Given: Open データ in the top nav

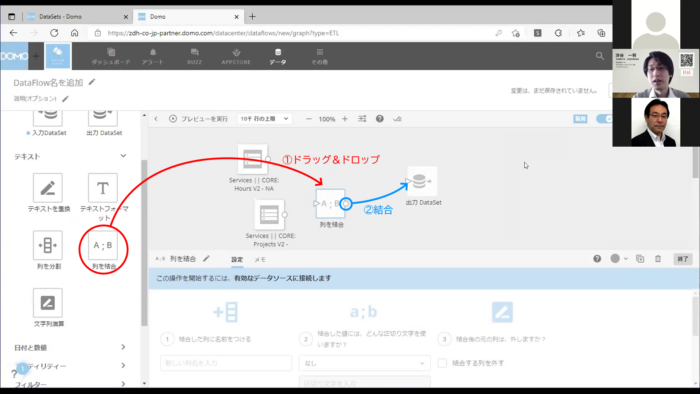Looking at the screenshot, I should coord(278,57).
